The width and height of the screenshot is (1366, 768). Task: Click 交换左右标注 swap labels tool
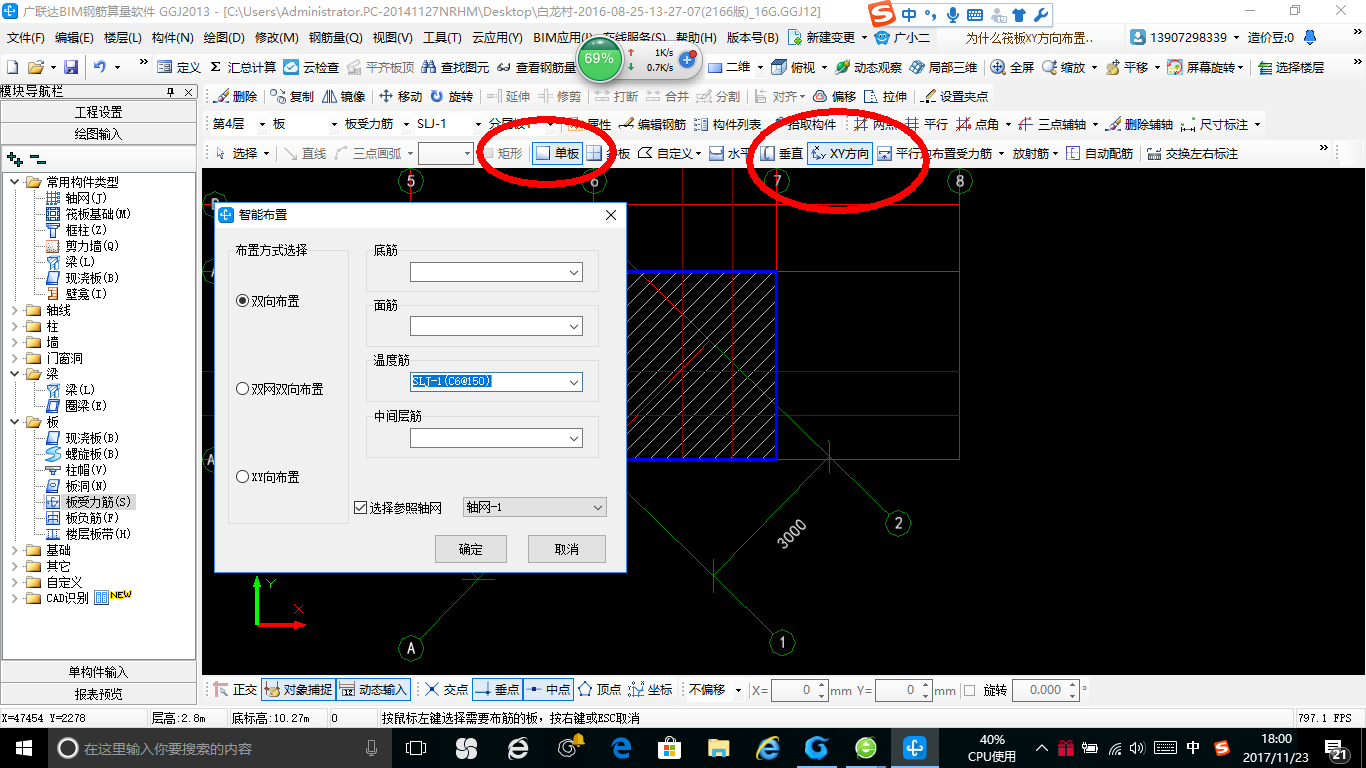(1192, 153)
